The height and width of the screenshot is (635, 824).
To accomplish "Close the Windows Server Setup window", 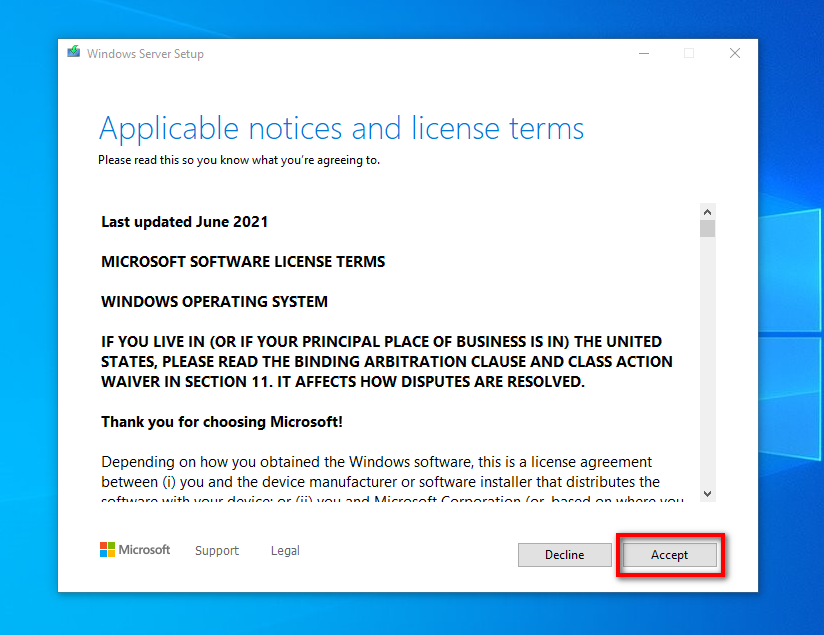I will [735, 54].
